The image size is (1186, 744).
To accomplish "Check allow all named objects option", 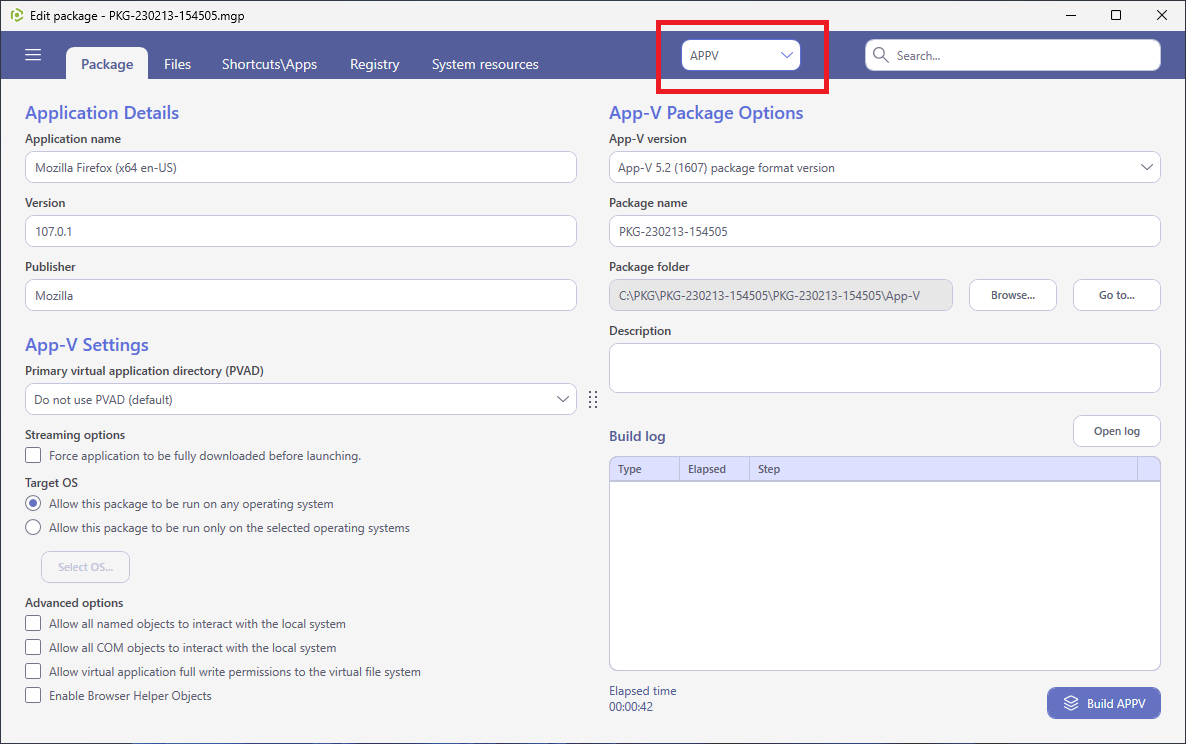I will click(33, 624).
